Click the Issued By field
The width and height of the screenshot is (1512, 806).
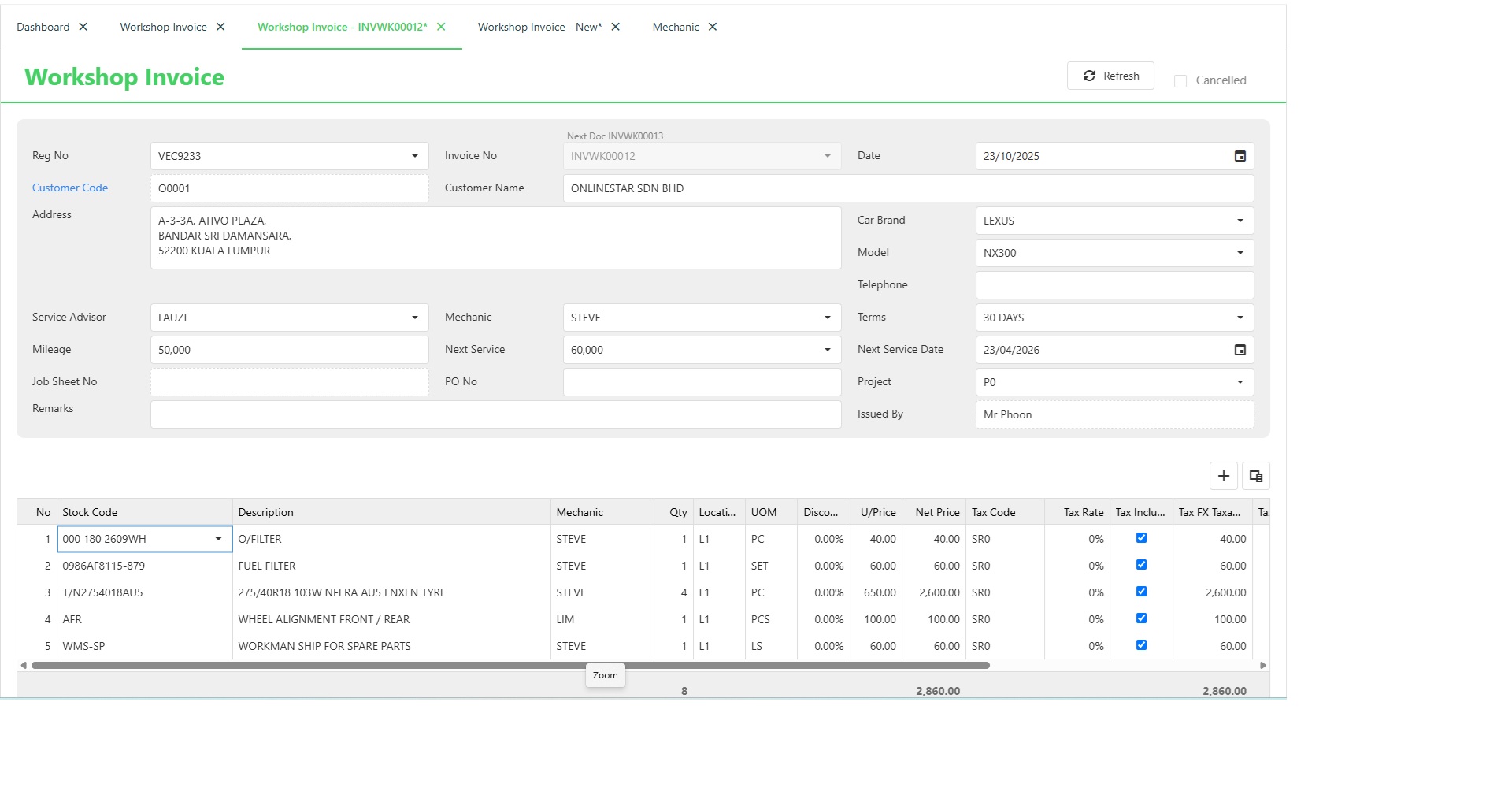[1114, 414]
